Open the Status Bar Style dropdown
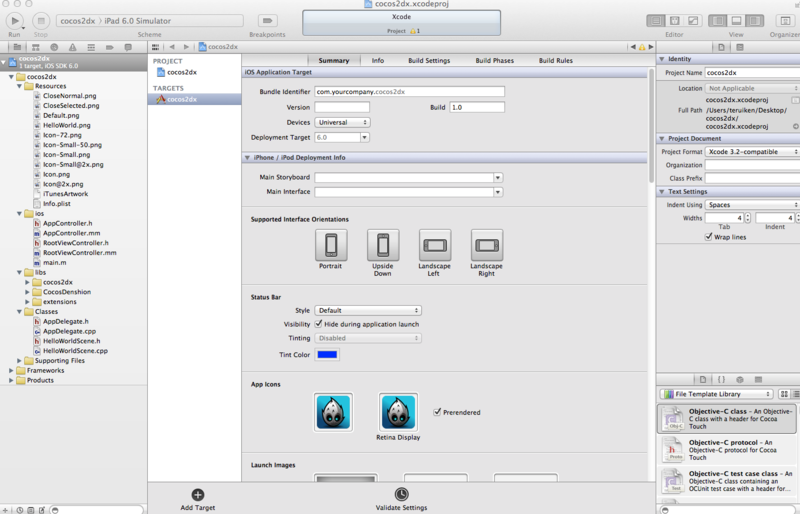 368,310
